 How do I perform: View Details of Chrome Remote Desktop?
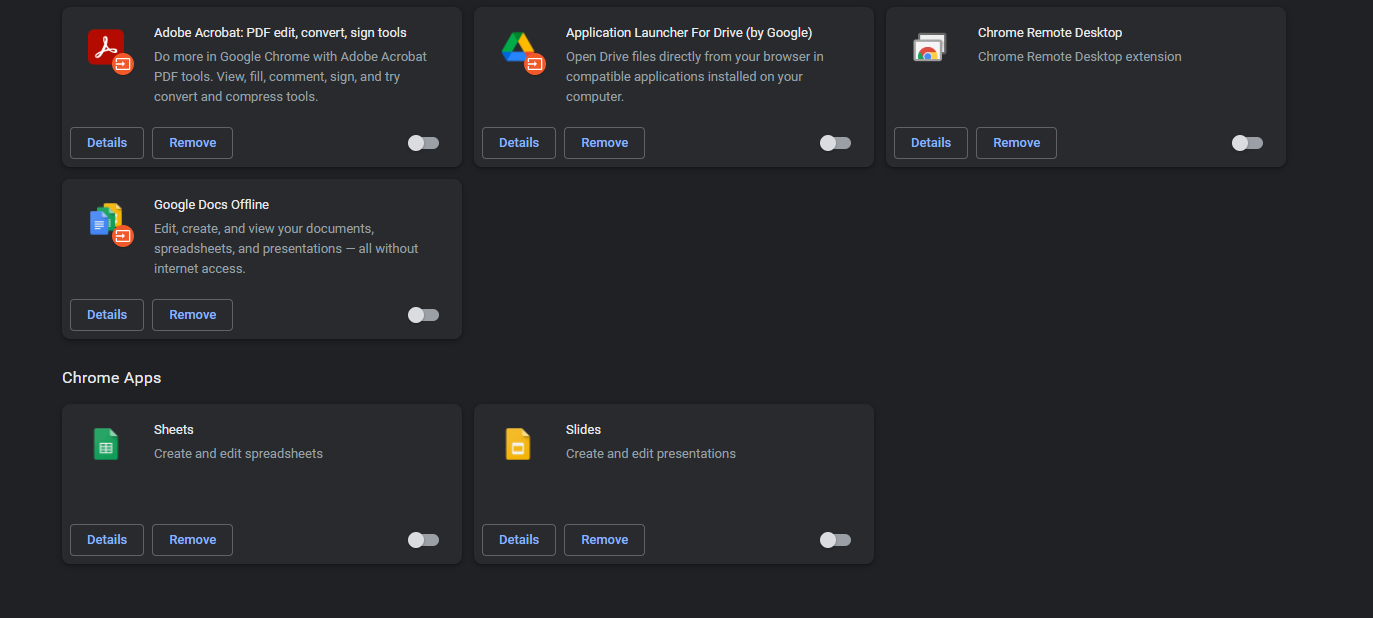931,143
